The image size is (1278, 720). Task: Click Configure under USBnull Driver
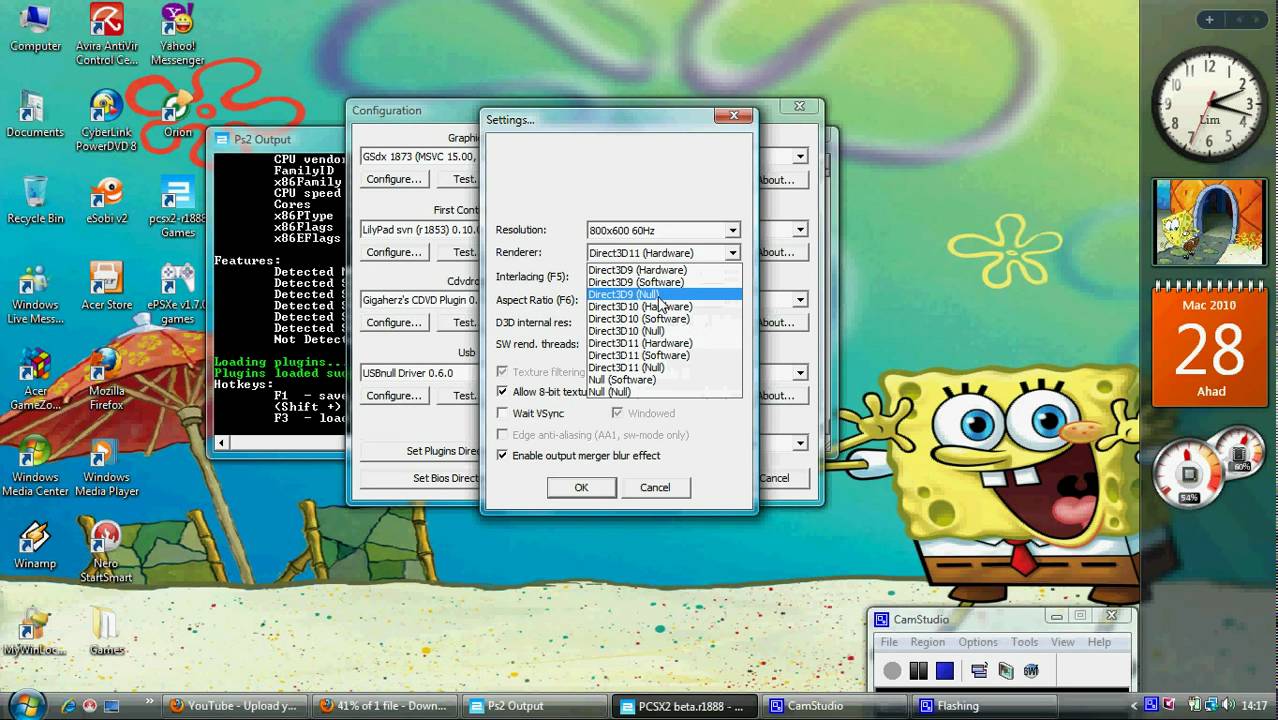pos(394,395)
